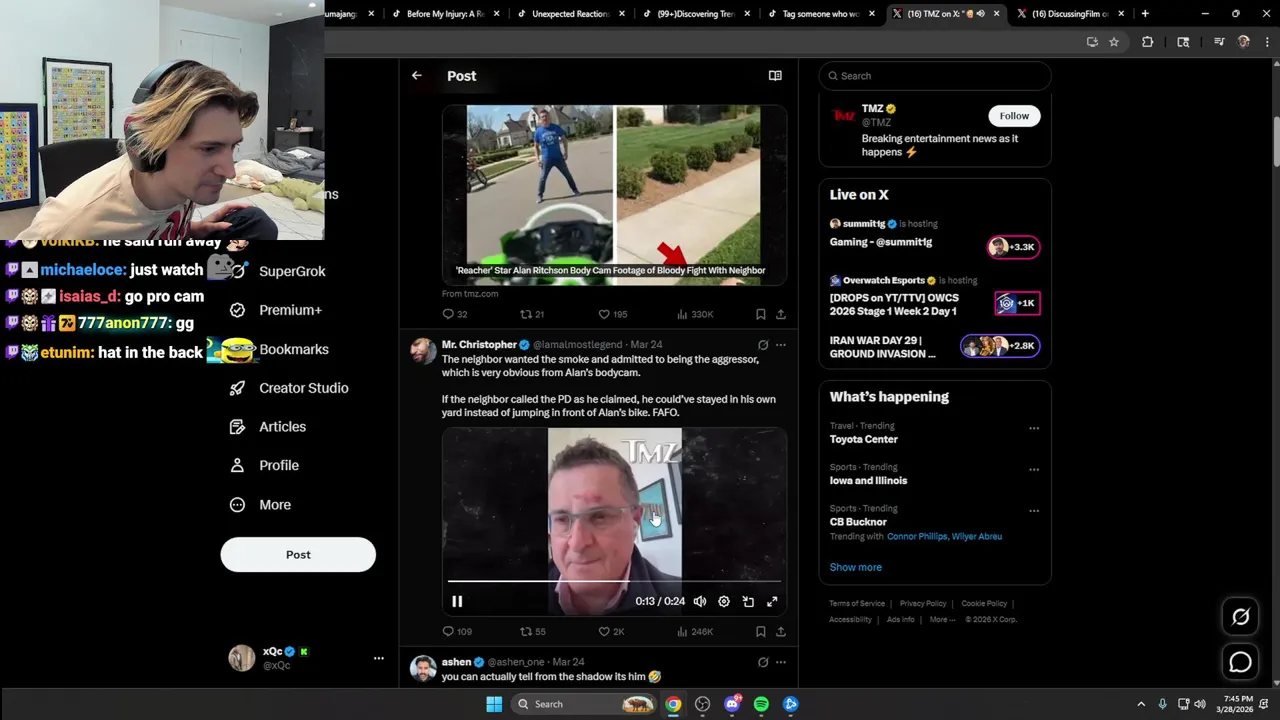Open replies on TMZ post with 32 comments
1280x720 pixels.
pyautogui.click(x=455, y=314)
